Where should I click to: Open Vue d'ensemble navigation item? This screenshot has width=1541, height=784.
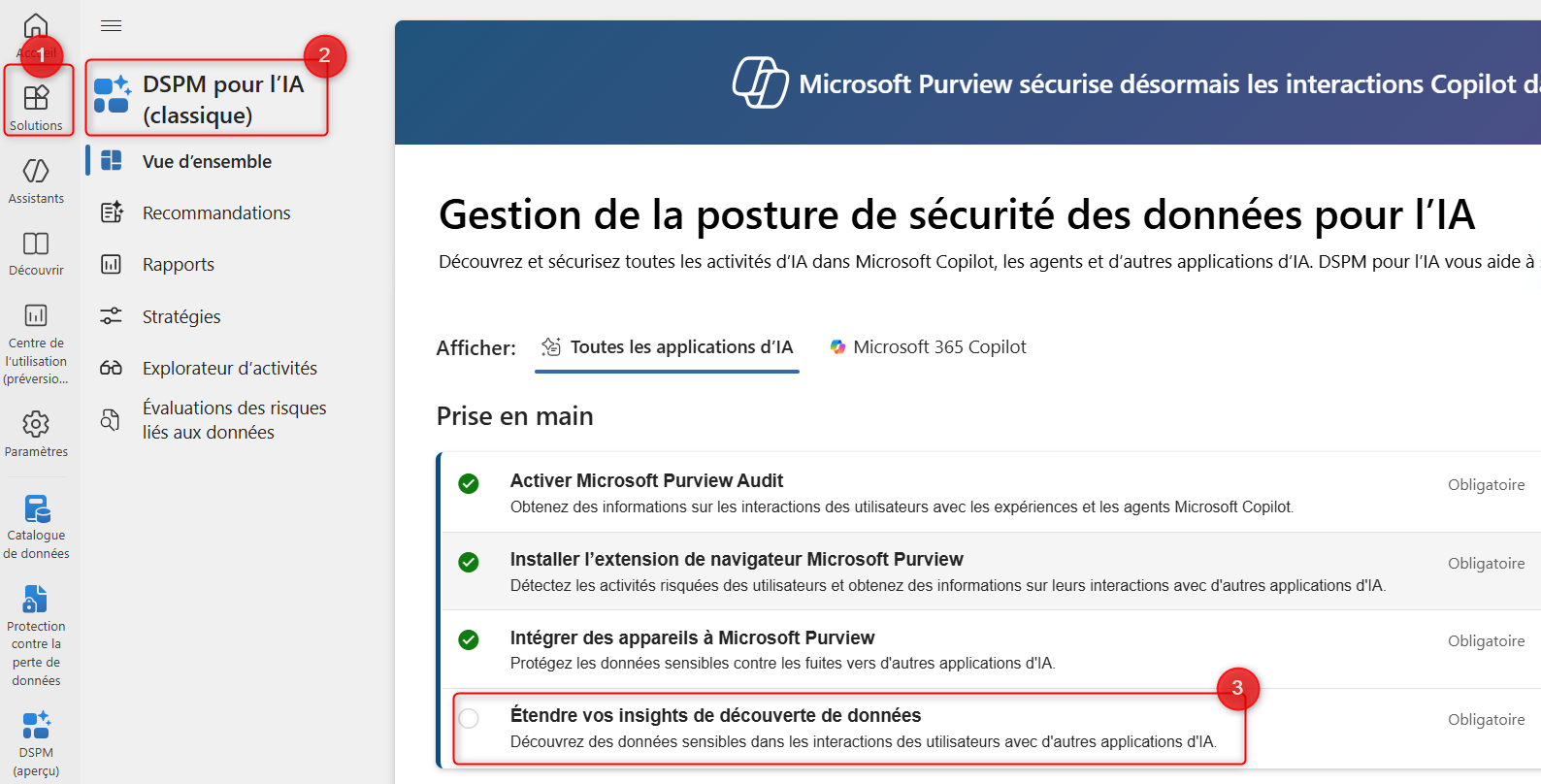(x=207, y=162)
